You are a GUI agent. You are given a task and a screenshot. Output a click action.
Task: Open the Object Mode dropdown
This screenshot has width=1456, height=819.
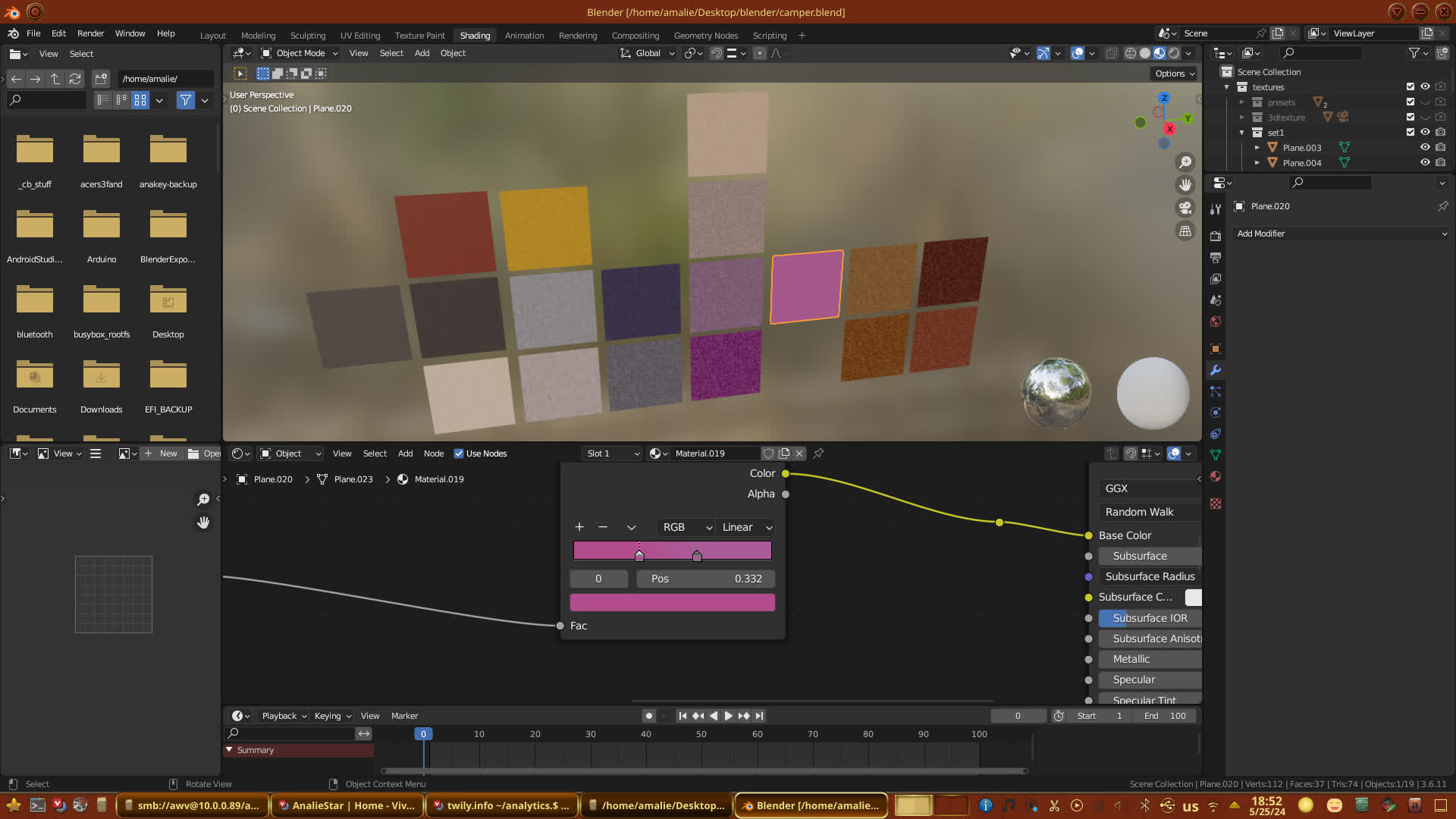coord(300,53)
